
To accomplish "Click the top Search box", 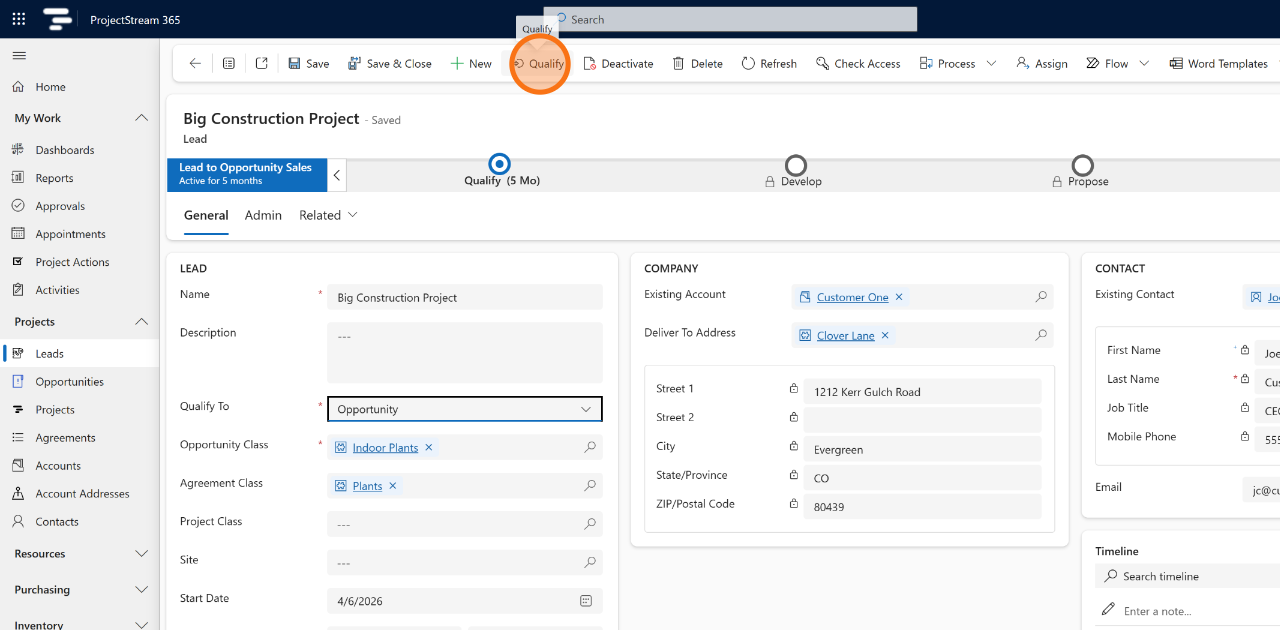I will [730, 19].
